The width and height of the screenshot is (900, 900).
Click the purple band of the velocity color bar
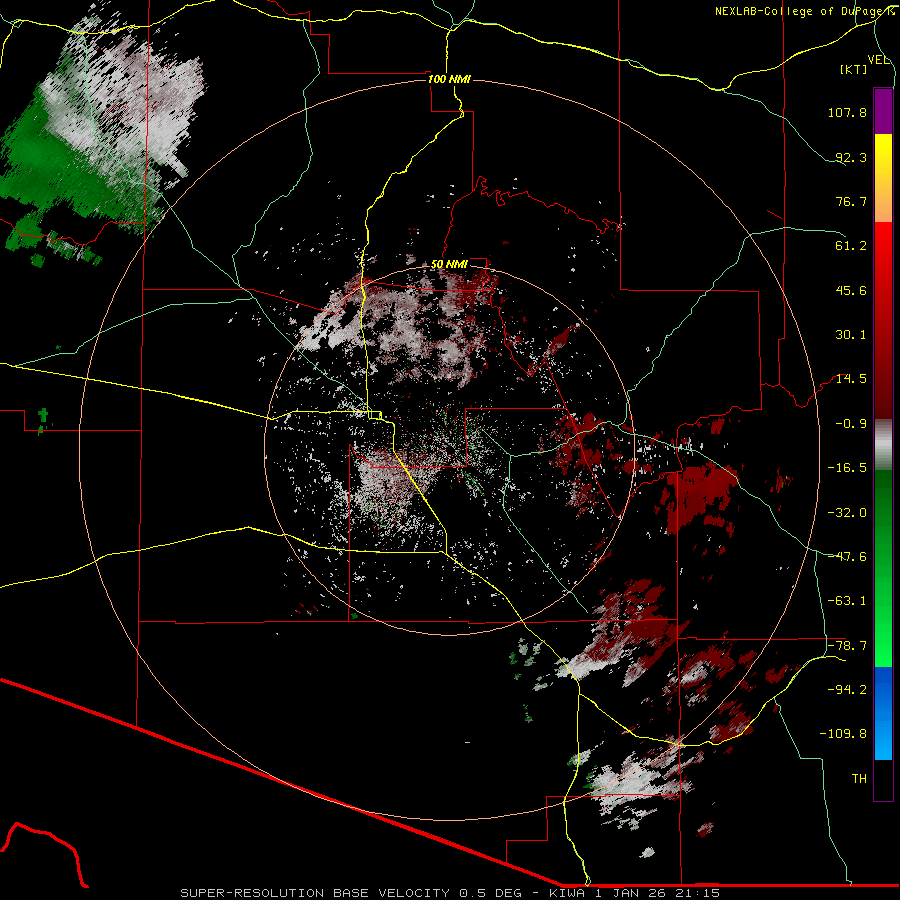[883, 112]
